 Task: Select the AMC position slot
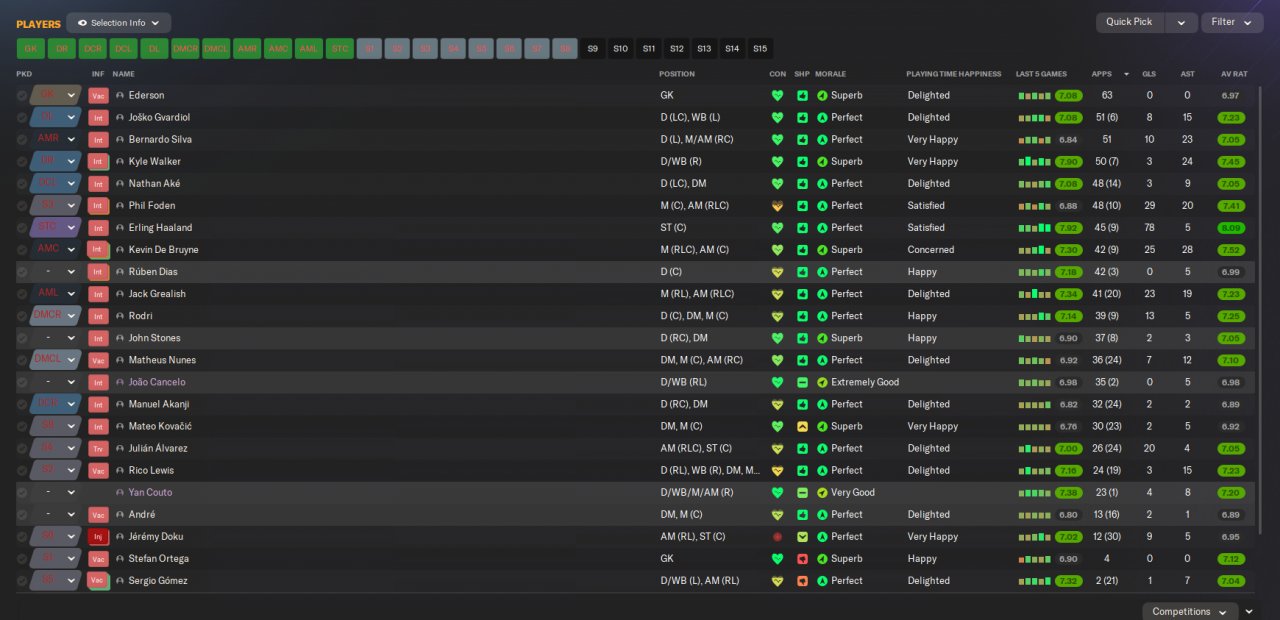click(x=278, y=49)
